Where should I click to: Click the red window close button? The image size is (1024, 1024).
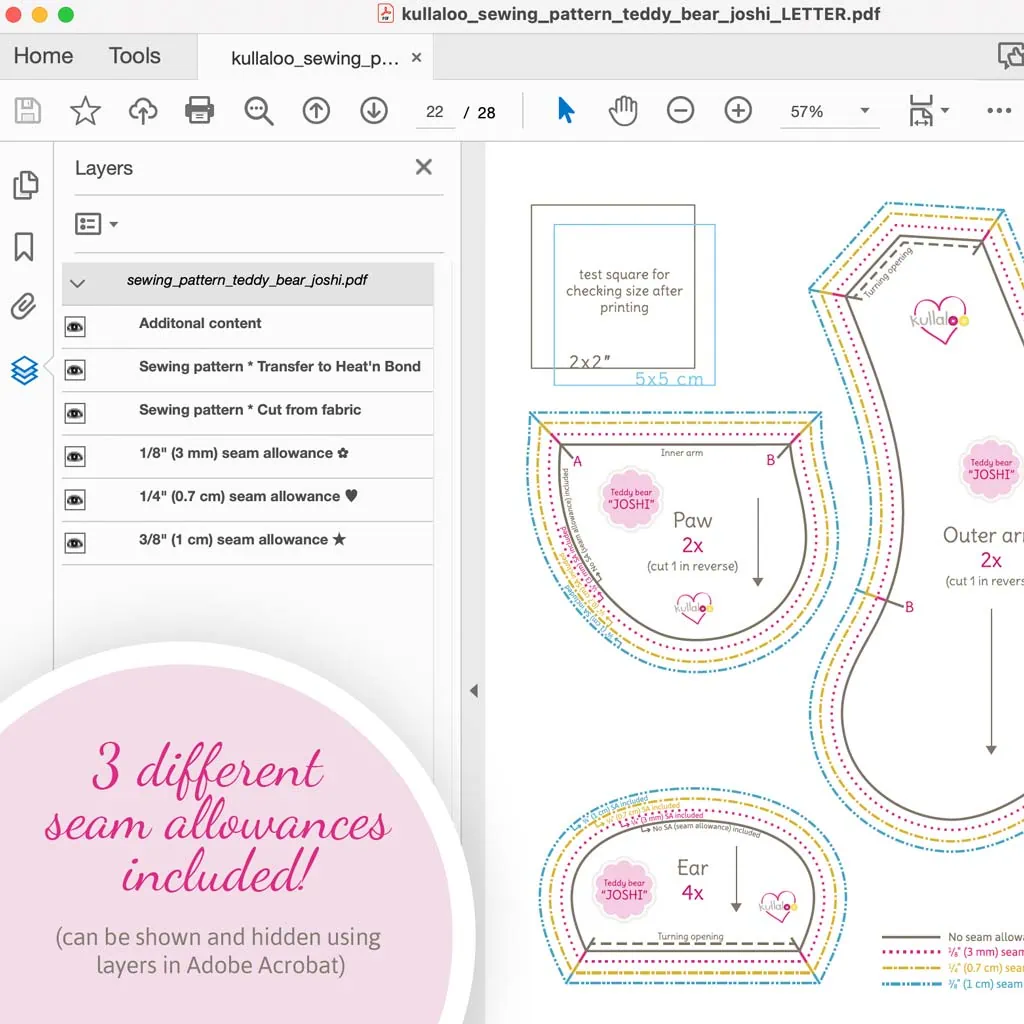point(13,14)
